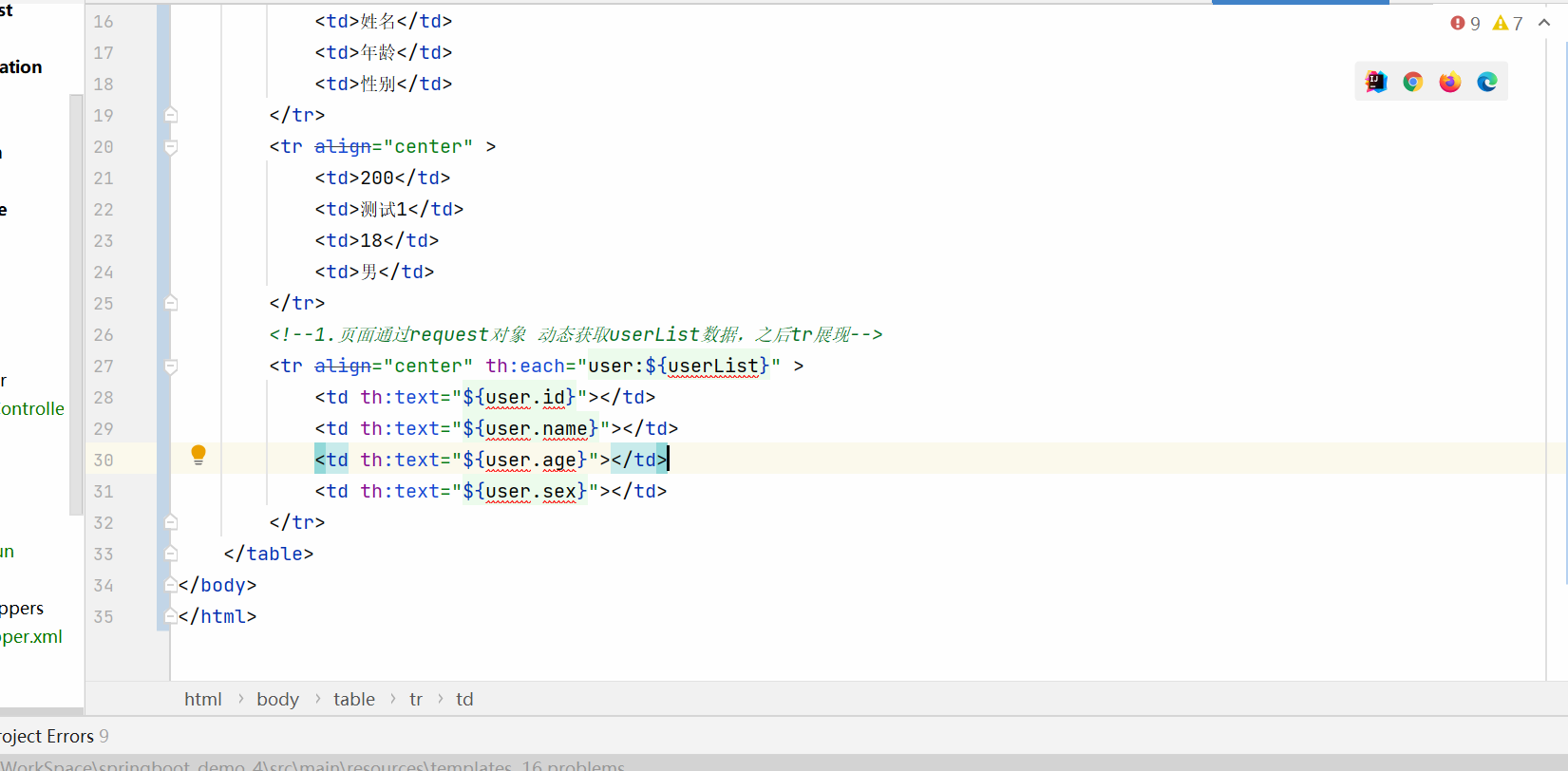The height and width of the screenshot is (771, 1568).
Task: Click fold end marker at line 25
Action: pos(171,303)
